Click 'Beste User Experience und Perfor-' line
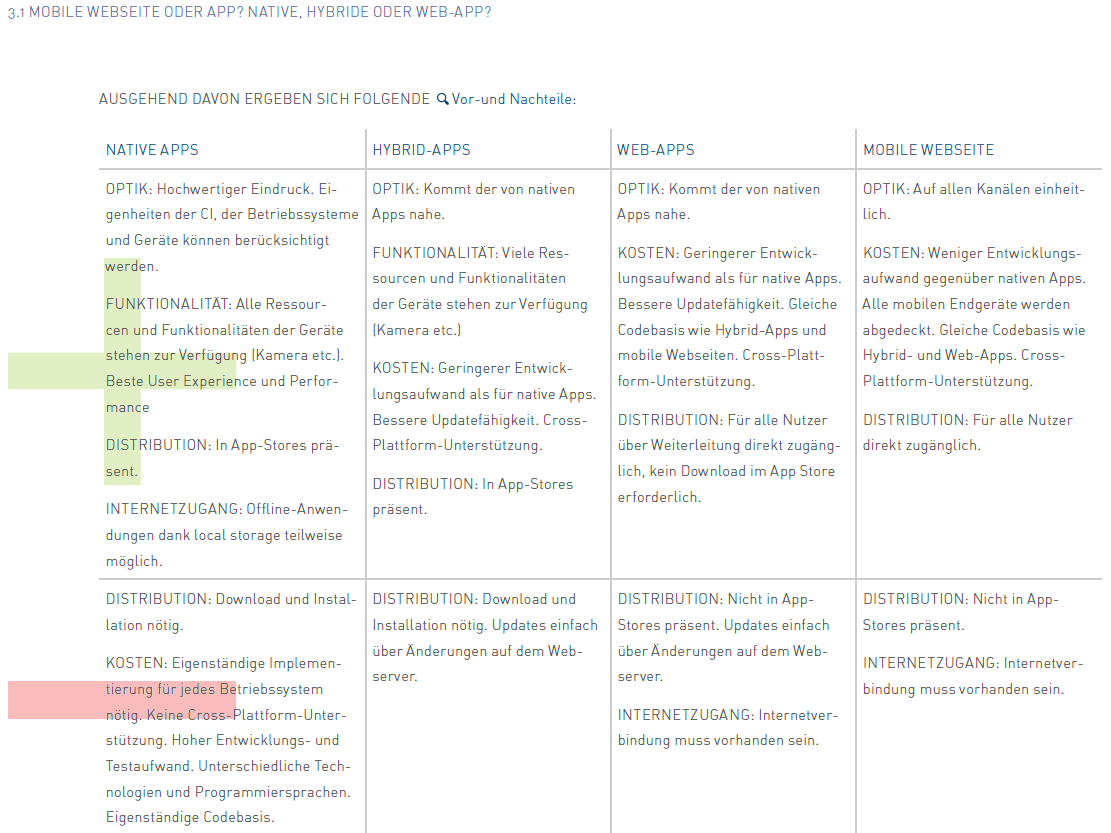 coord(222,381)
